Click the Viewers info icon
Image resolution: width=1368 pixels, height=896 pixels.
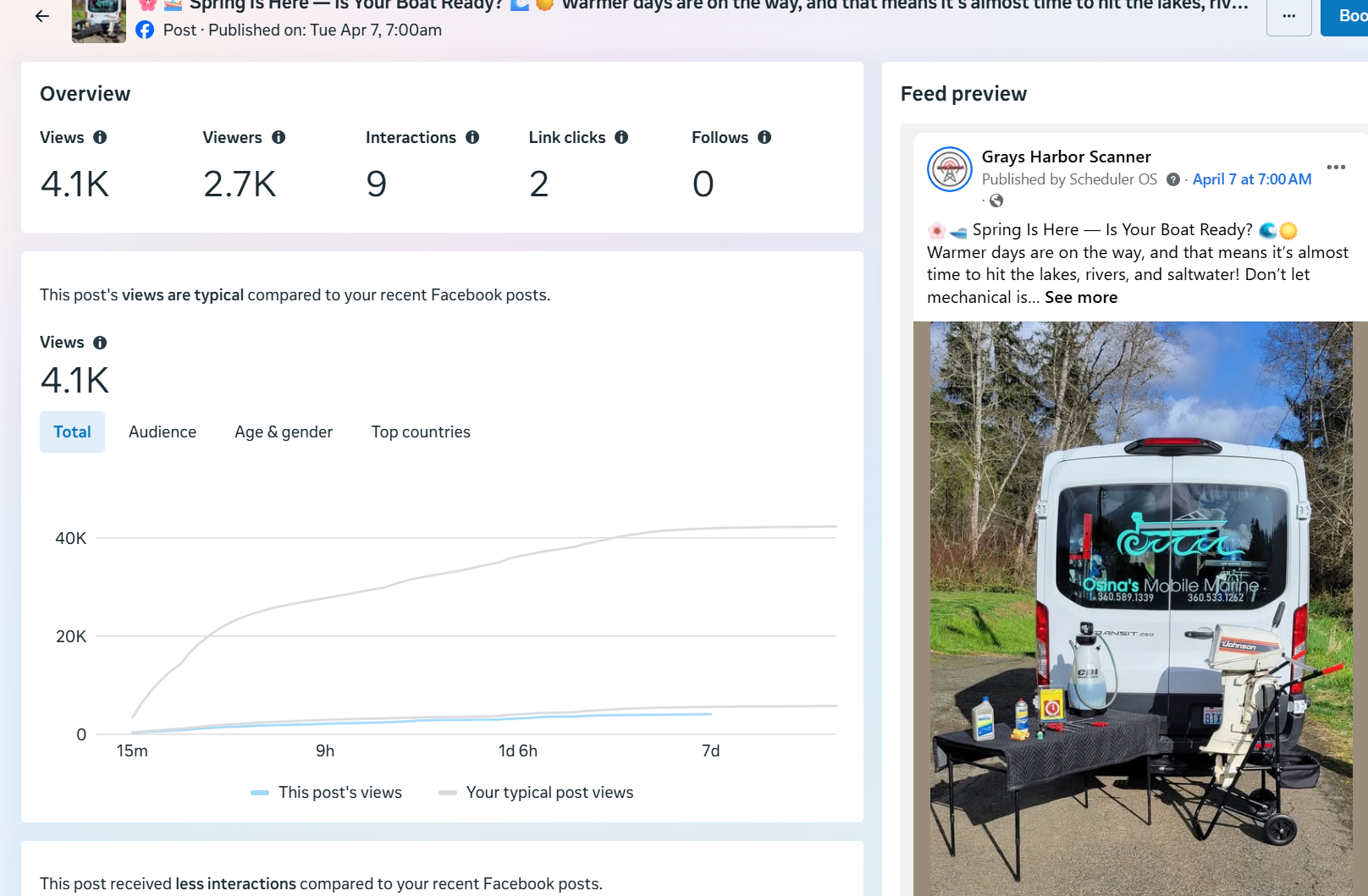[x=279, y=137]
